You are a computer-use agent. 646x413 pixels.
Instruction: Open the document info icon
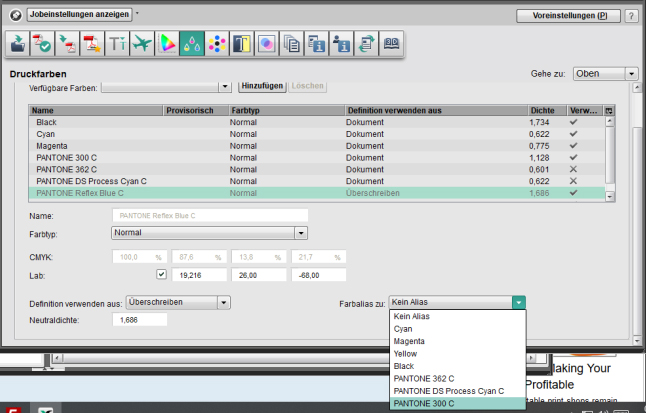(x=316, y=43)
